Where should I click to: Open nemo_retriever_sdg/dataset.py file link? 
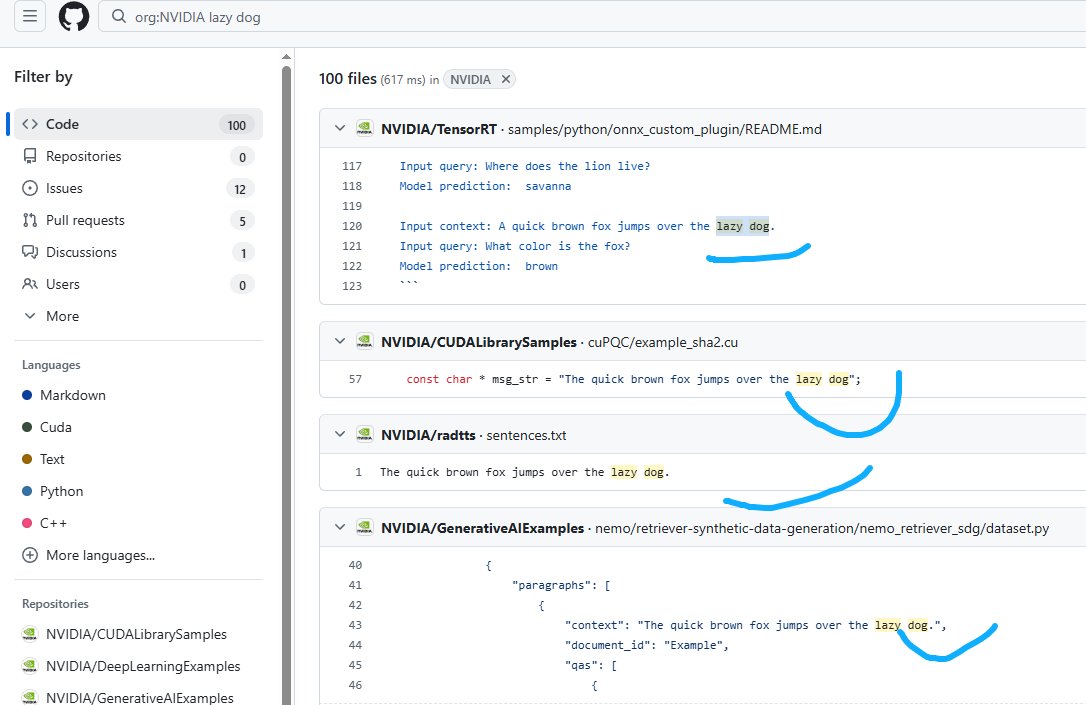click(x=822, y=528)
